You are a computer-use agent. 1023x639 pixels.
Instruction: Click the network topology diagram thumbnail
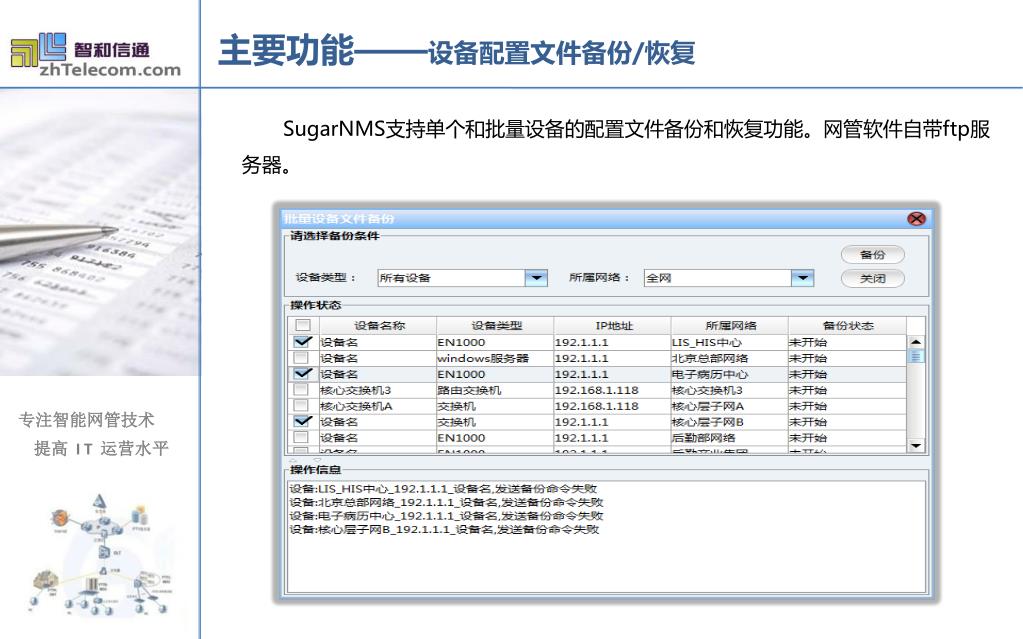[x=101, y=555]
